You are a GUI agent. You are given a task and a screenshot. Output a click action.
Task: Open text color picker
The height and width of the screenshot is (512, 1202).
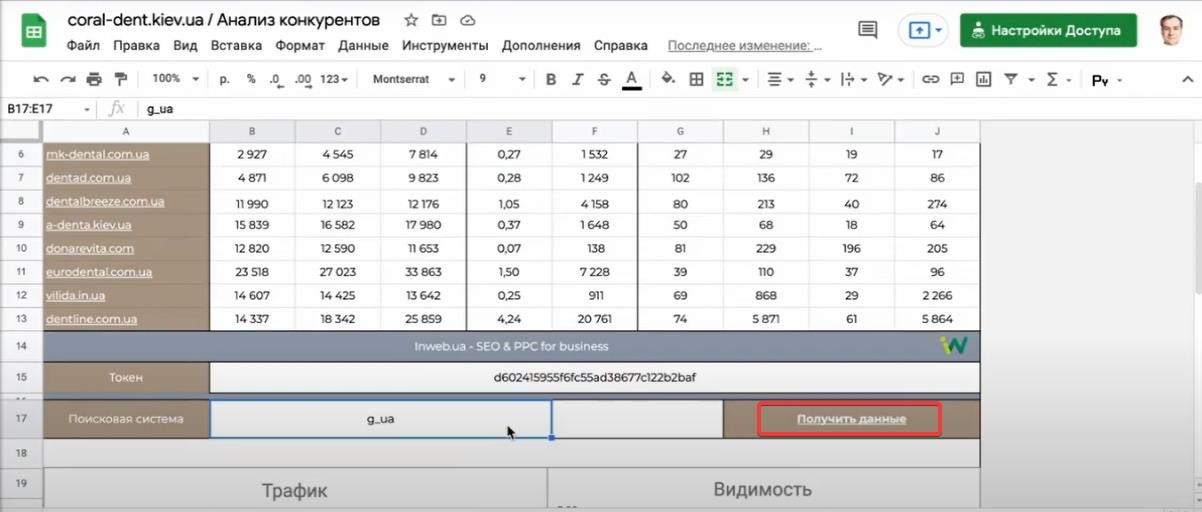[631, 79]
